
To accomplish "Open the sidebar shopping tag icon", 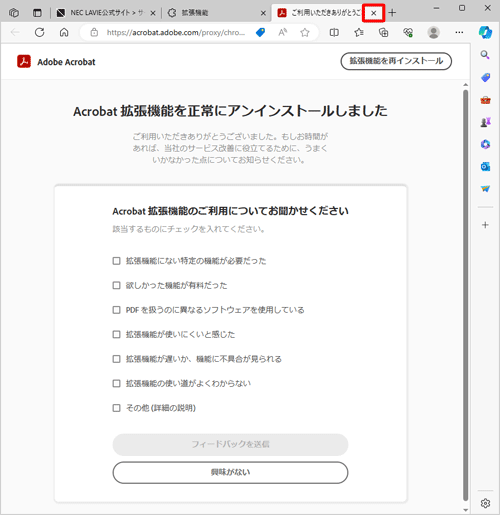I will coord(485,78).
